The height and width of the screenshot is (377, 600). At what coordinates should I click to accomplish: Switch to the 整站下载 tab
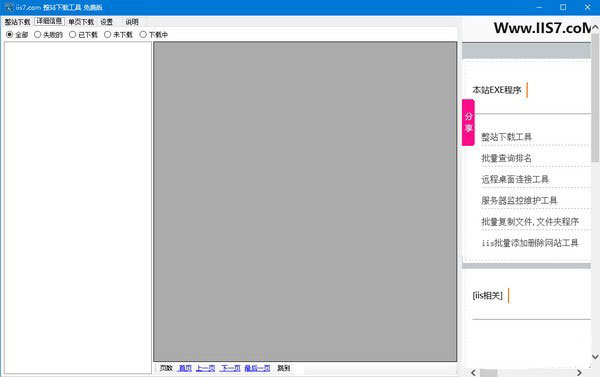point(17,22)
